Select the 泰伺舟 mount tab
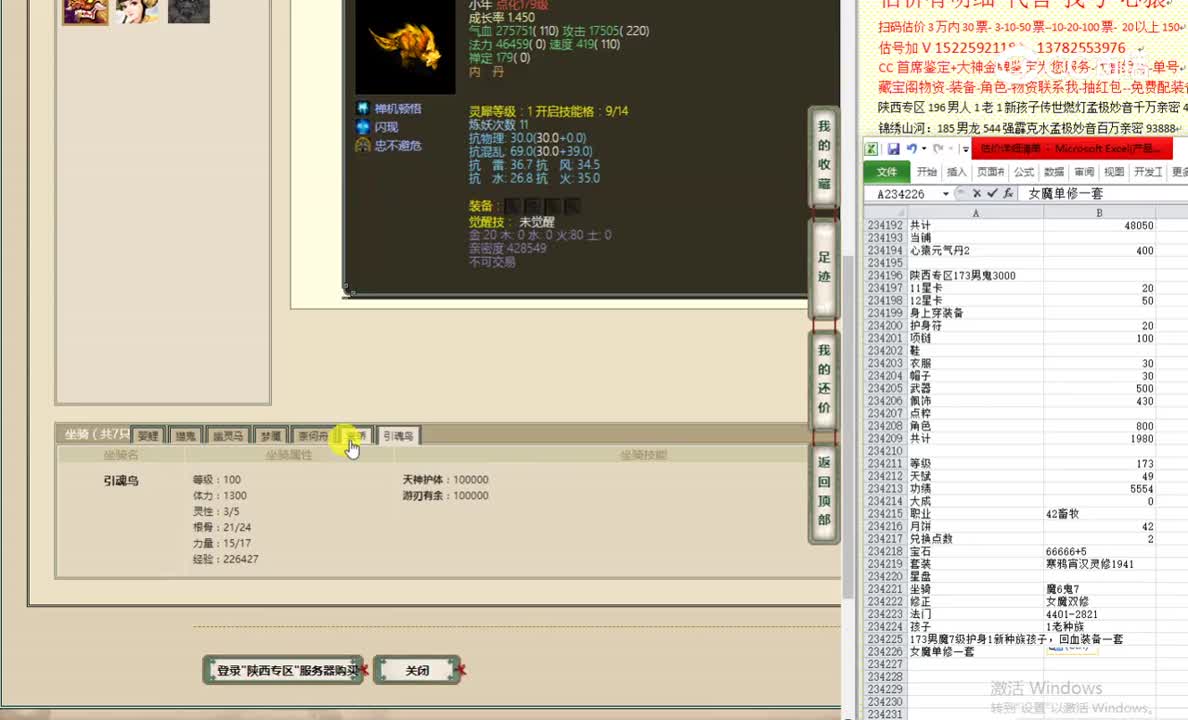1188x720 pixels. coord(312,436)
